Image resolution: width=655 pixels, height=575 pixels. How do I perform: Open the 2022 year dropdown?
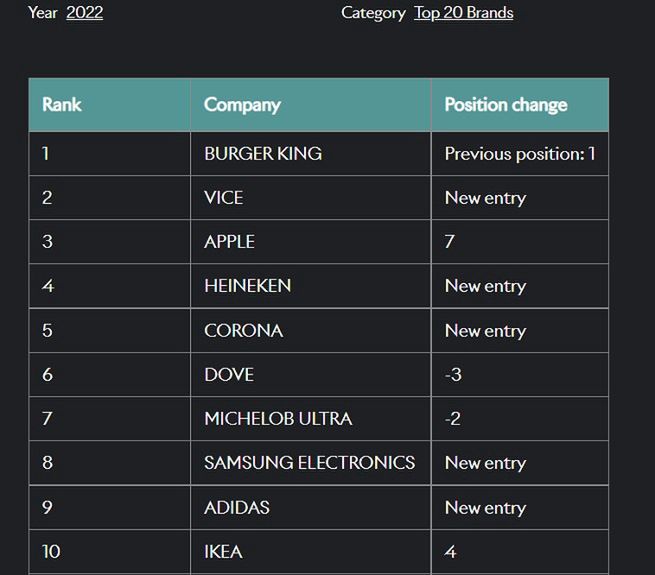click(84, 13)
